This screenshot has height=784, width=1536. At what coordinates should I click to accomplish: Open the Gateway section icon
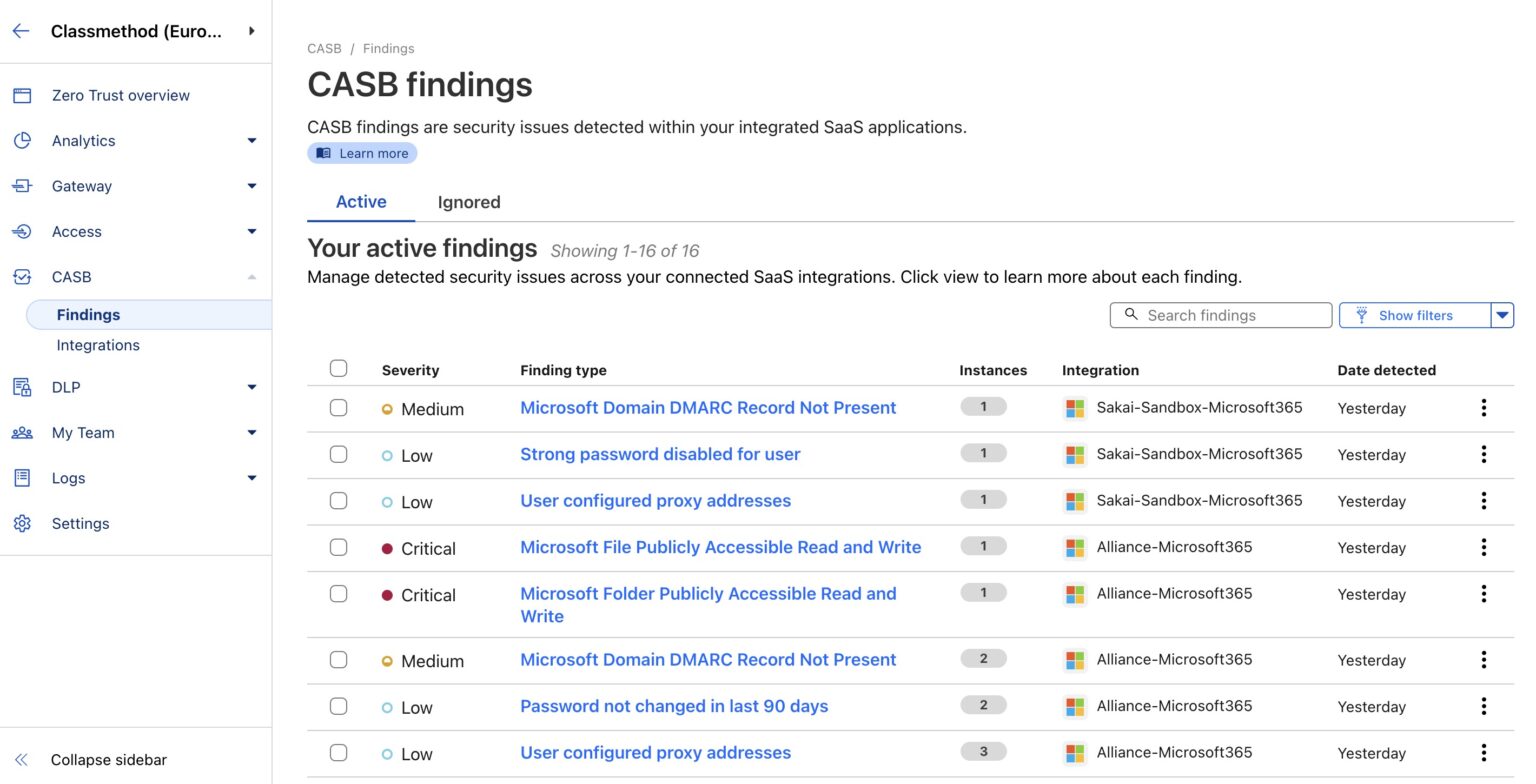pyautogui.click(x=22, y=186)
